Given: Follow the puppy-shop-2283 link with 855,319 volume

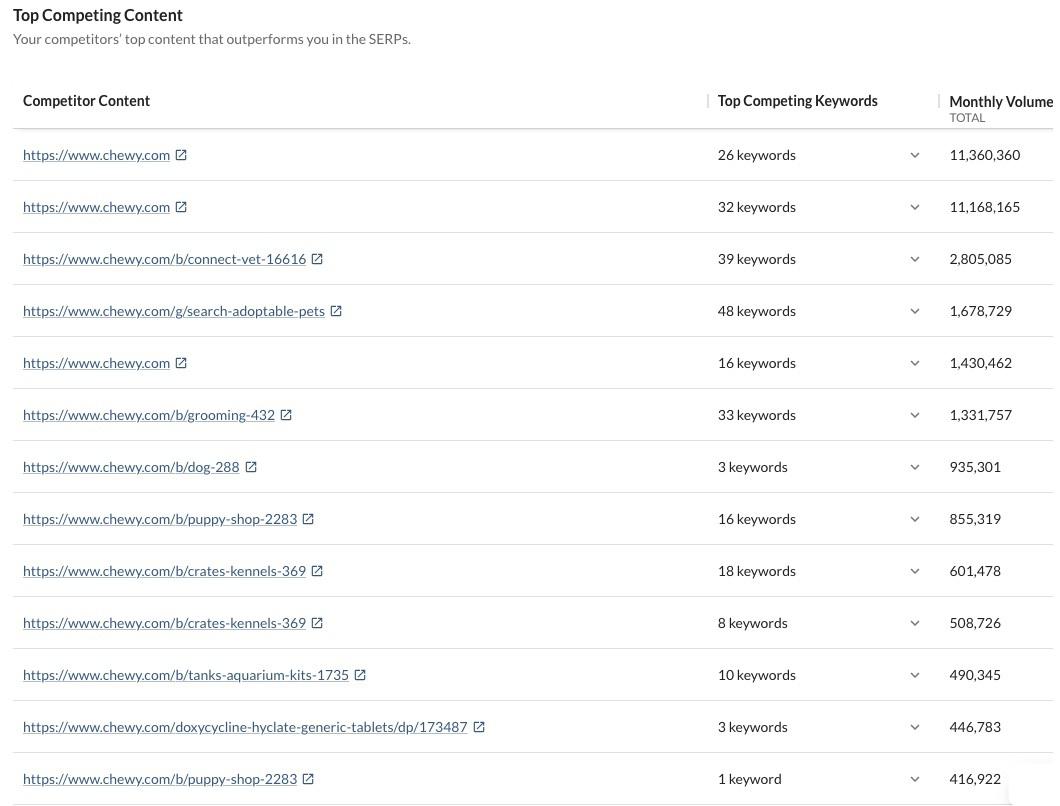Looking at the screenshot, I should click(x=160, y=519).
